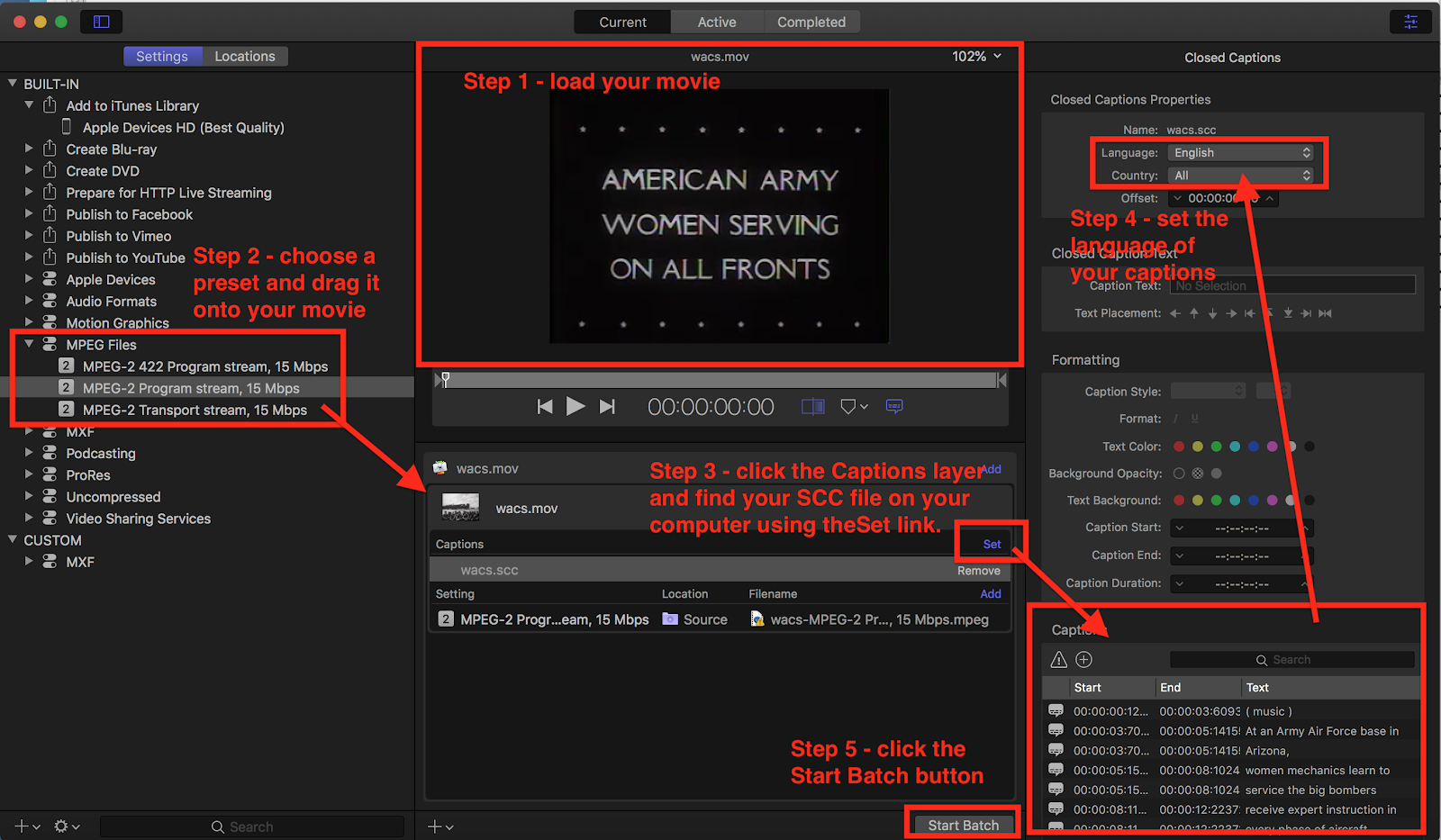Viewport: 1441px width, 840px height.
Task: Align caption text to far left edge
Action: pyautogui.click(x=1250, y=313)
